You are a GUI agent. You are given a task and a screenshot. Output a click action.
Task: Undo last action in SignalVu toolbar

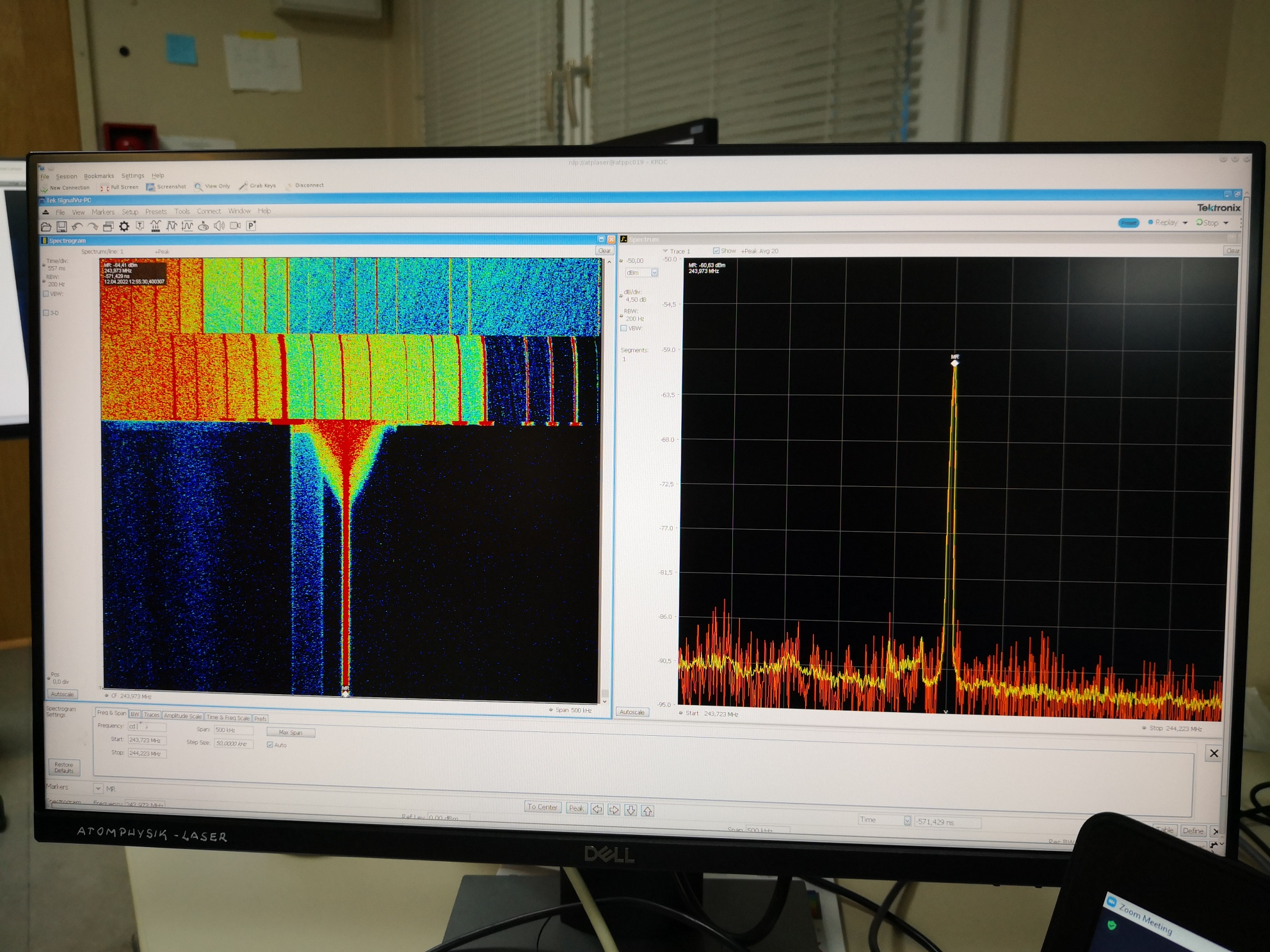tap(77, 226)
